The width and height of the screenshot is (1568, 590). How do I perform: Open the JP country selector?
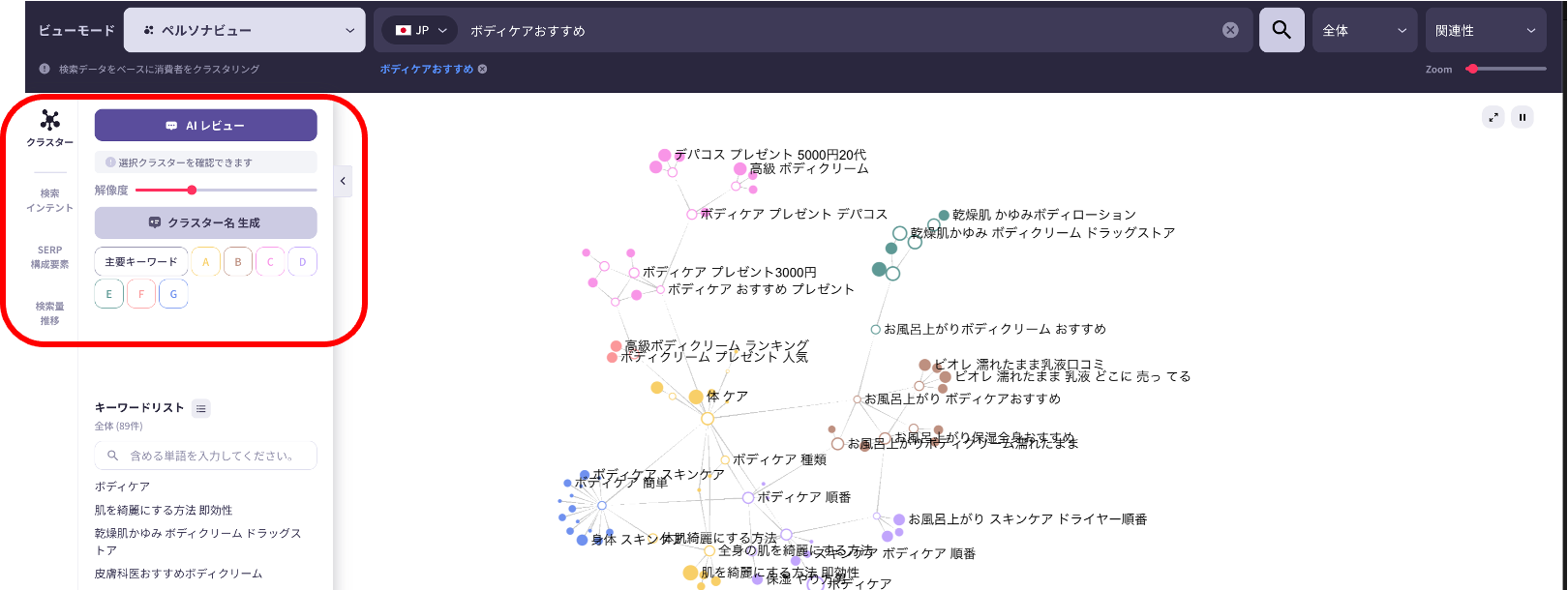pos(421,31)
